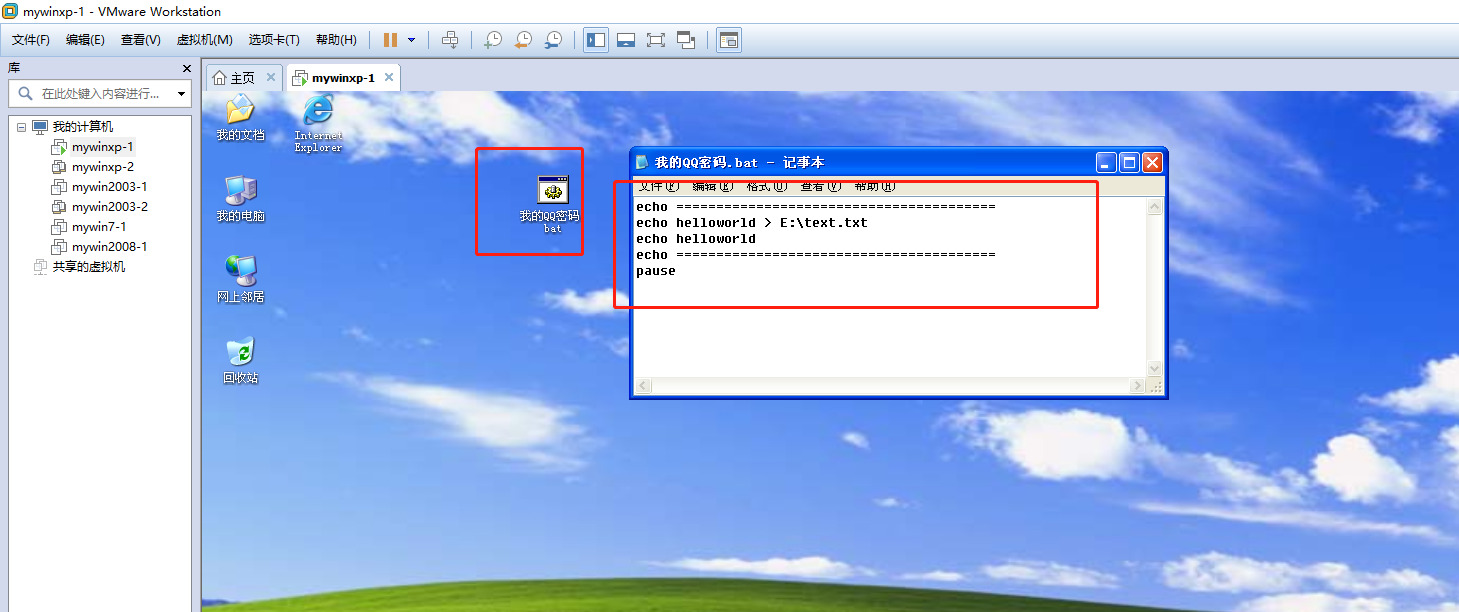Image resolution: width=1459 pixels, height=612 pixels.
Task: Open Notepad's 编辑(E) menu
Action: [x=712, y=186]
